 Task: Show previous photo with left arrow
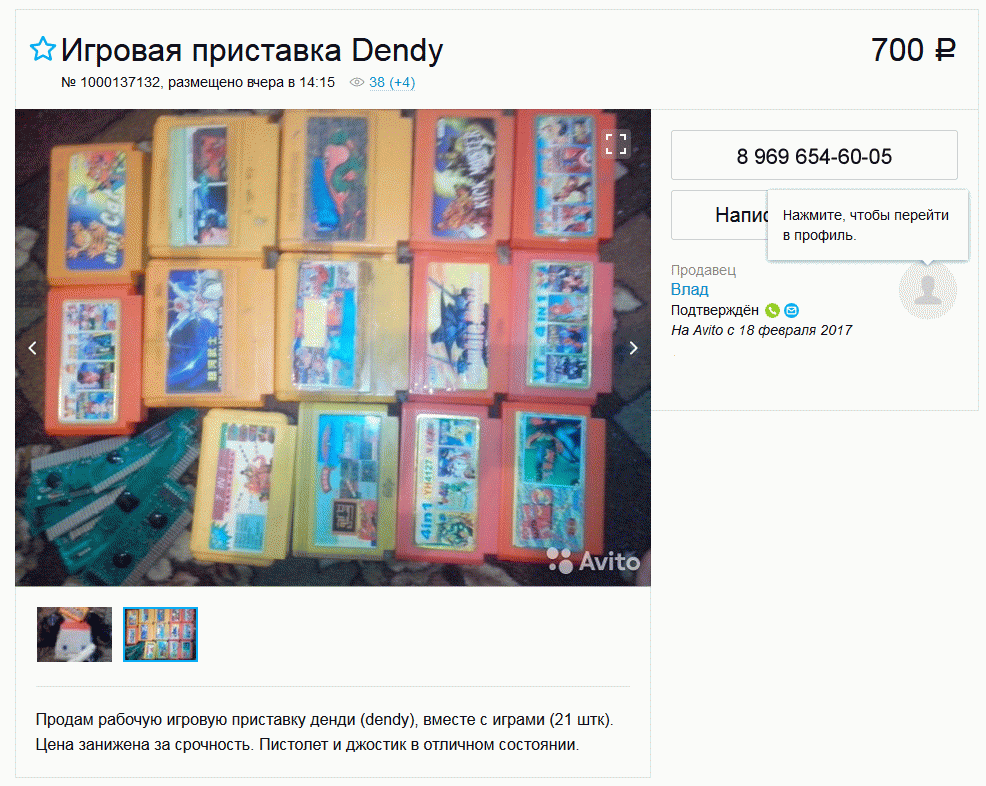[33, 348]
